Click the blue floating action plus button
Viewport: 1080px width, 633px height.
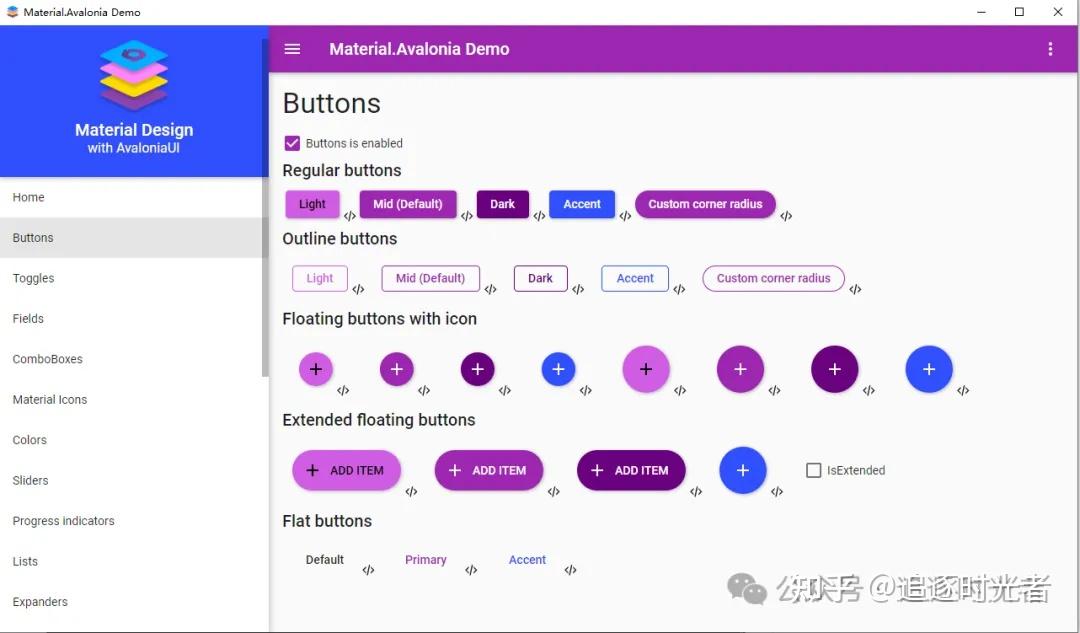(558, 368)
